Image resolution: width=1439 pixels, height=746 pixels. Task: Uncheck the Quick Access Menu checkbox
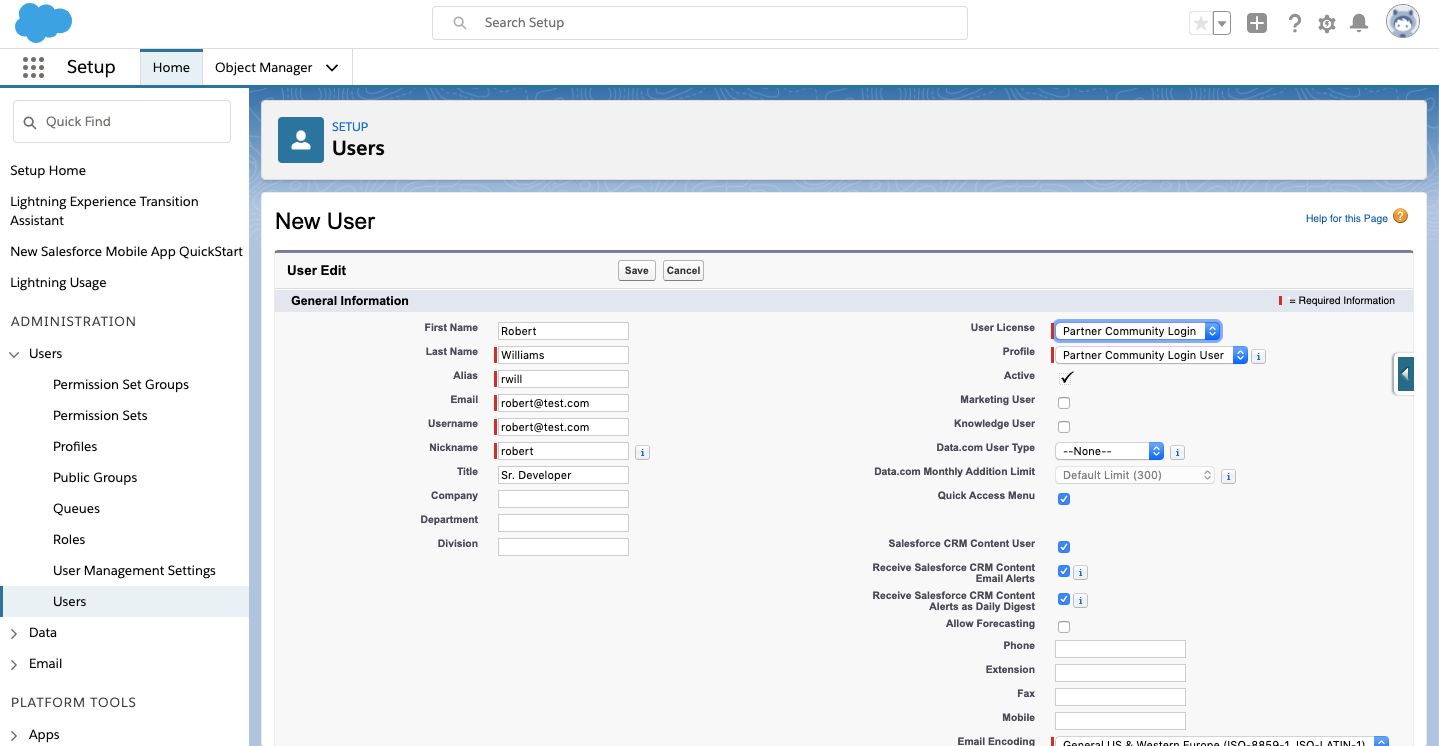click(x=1064, y=499)
